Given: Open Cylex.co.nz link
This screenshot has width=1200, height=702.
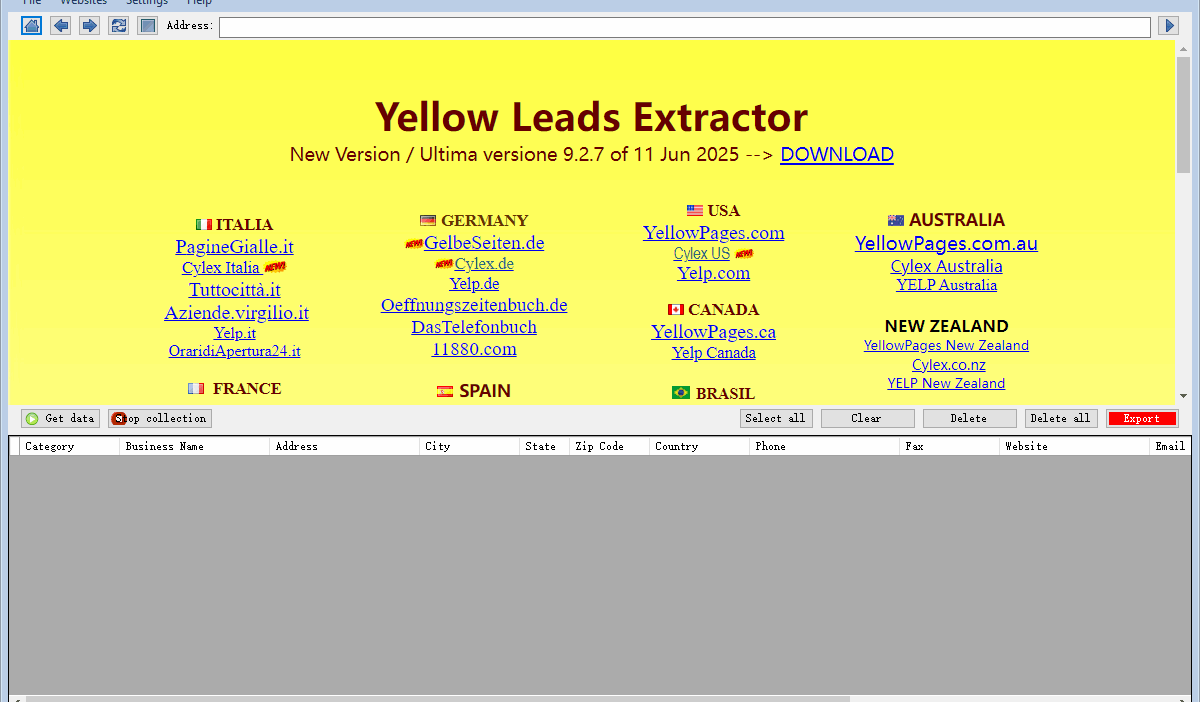Looking at the screenshot, I should pos(949,365).
